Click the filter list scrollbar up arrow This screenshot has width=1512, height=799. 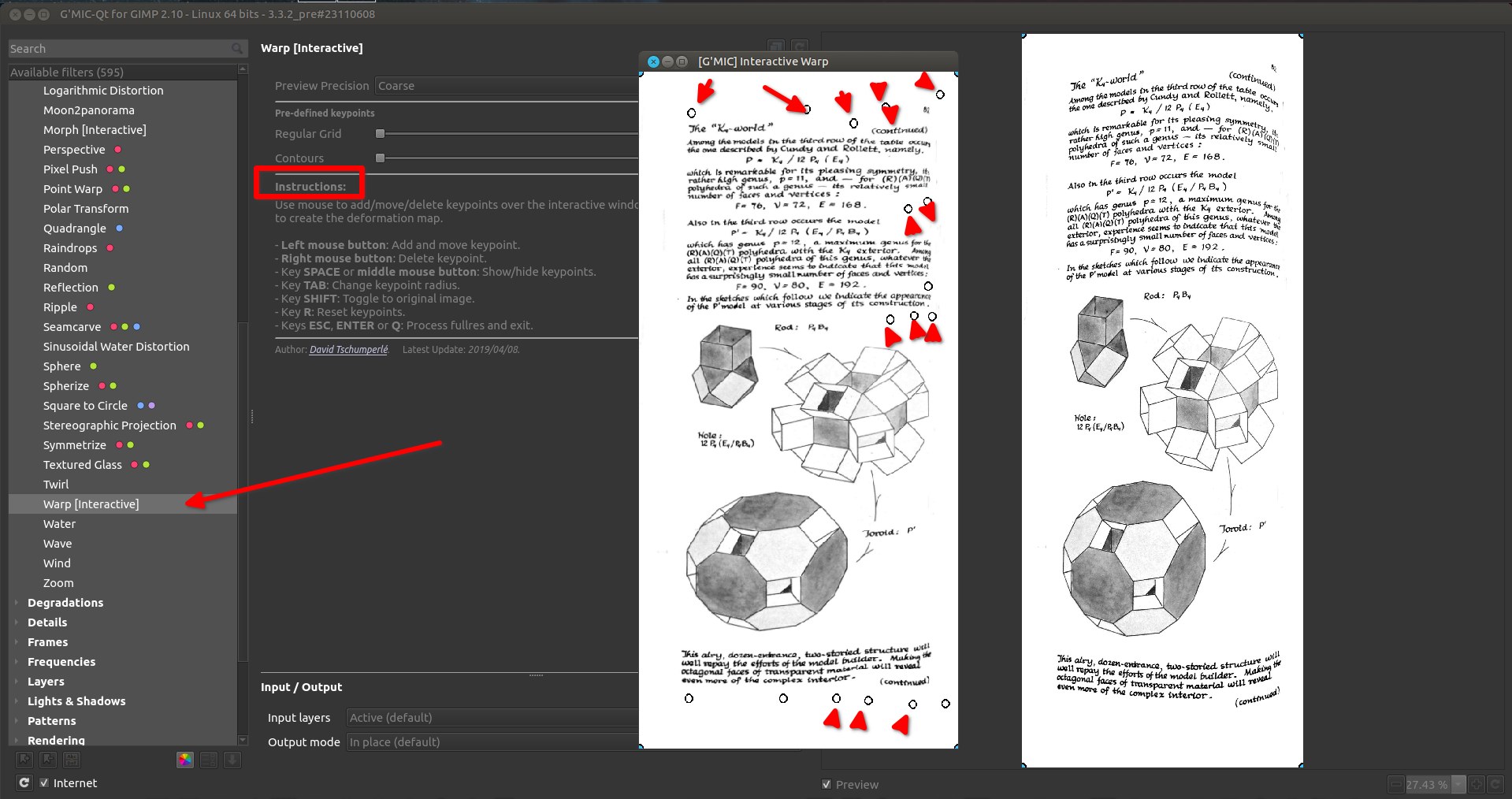click(243, 69)
